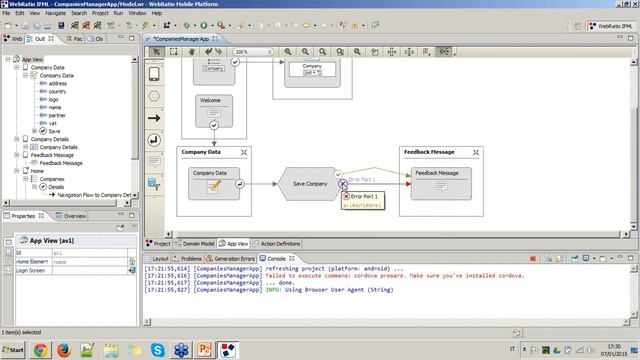The width and height of the screenshot is (640, 360).
Task: Open Skype from the taskbar
Action: tap(158, 350)
